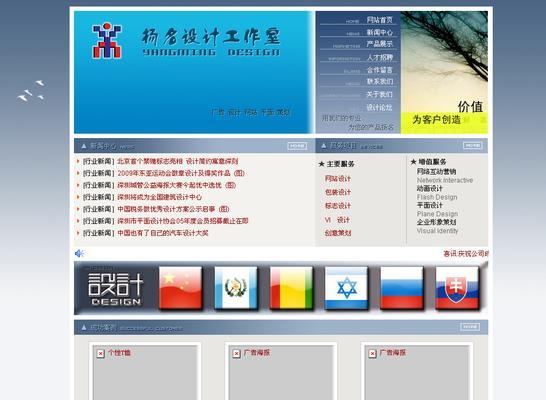Image resolution: width=546 pixels, height=400 pixels.
Task: Click ★ 增值服务 heading
Action: click(428, 162)
